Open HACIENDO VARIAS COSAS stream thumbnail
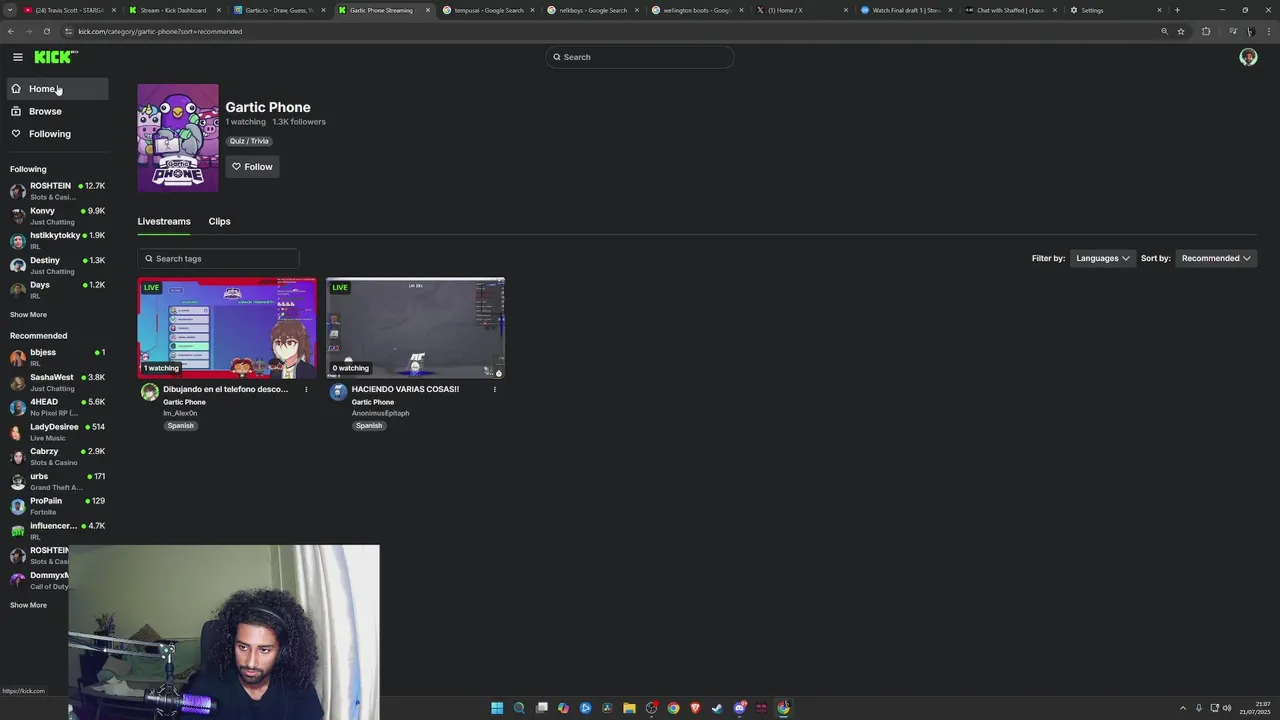Image resolution: width=1280 pixels, height=720 pixels. pyautogui.click(x=415, y=328)
